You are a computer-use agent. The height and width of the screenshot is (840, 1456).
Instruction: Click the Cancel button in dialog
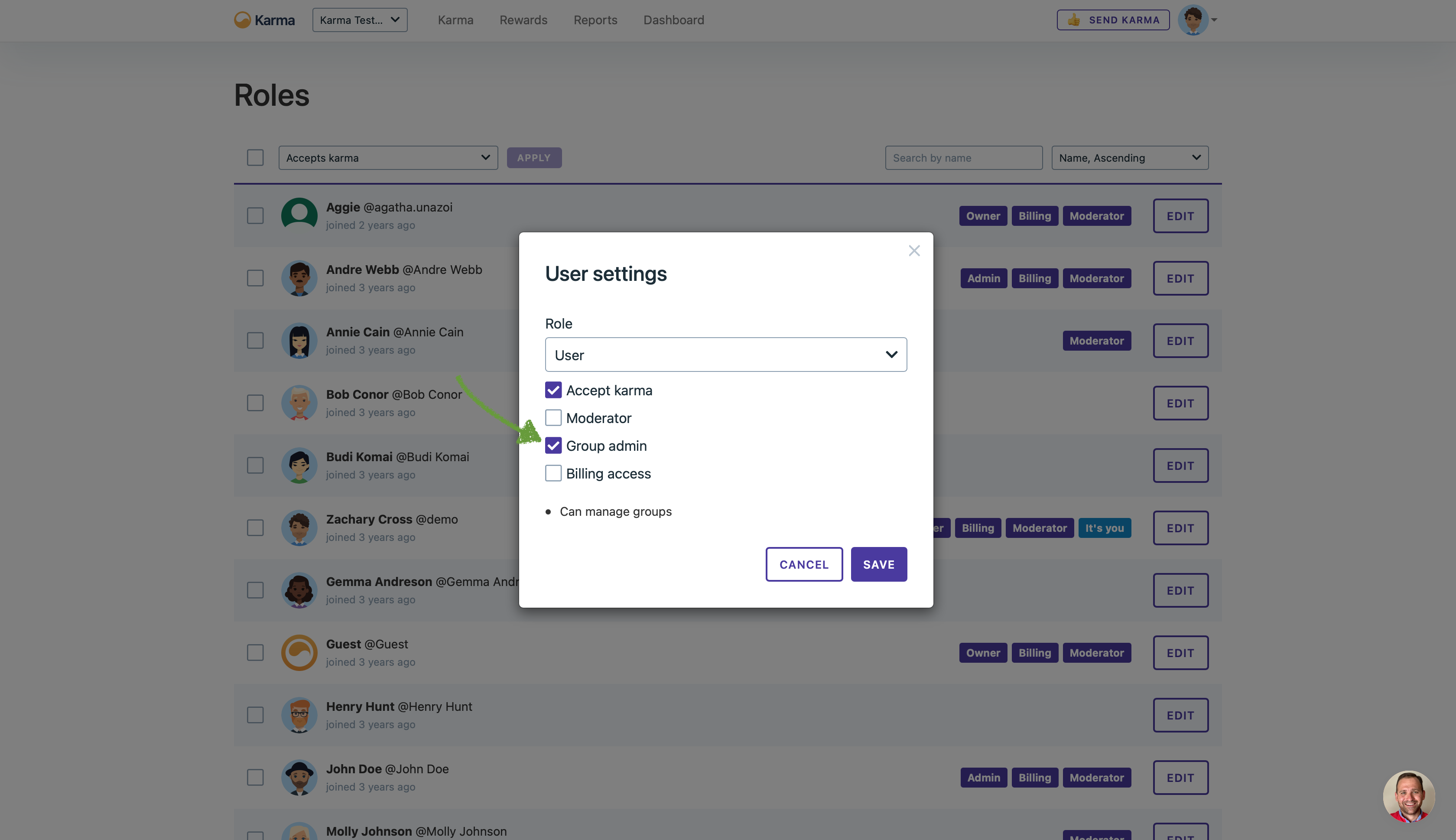coord(804,564)
